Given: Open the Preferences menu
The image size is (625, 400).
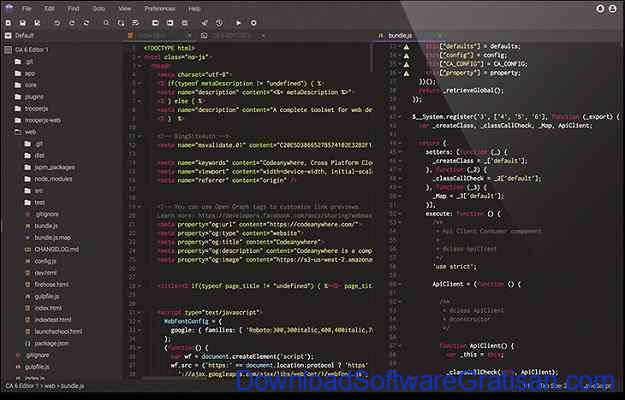Looking at the screenshot, I should tap(159, 8).
